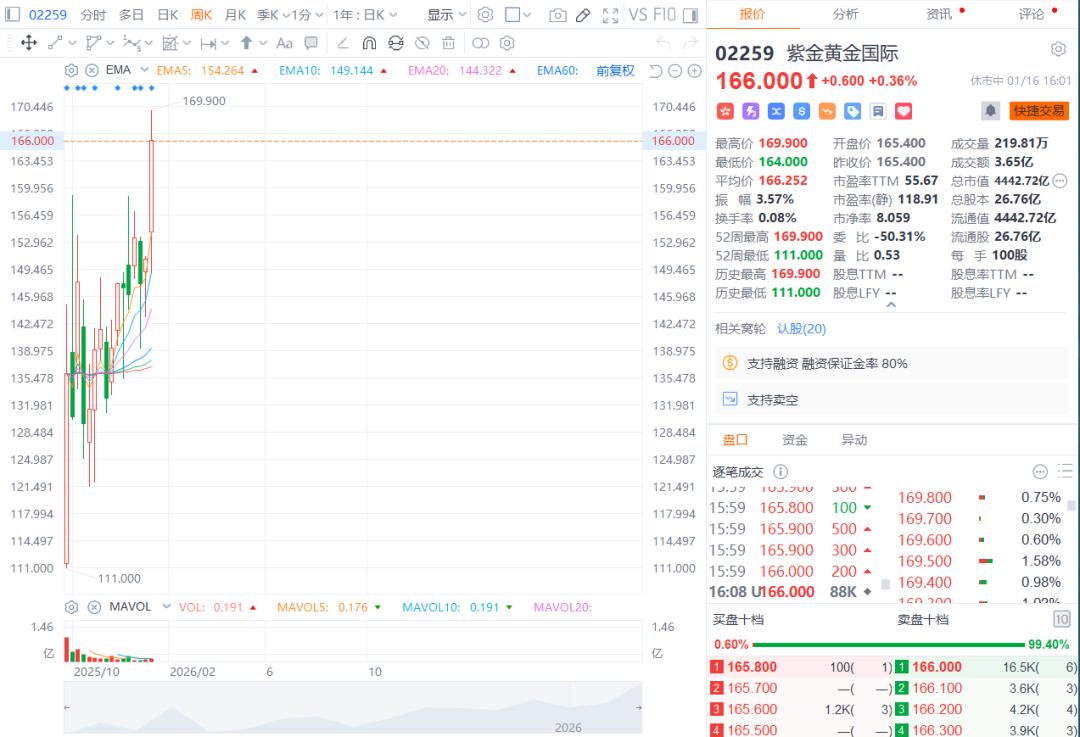Select the chart measure tool
This screenshot has width=1080, height=737.
click(170, 43)
